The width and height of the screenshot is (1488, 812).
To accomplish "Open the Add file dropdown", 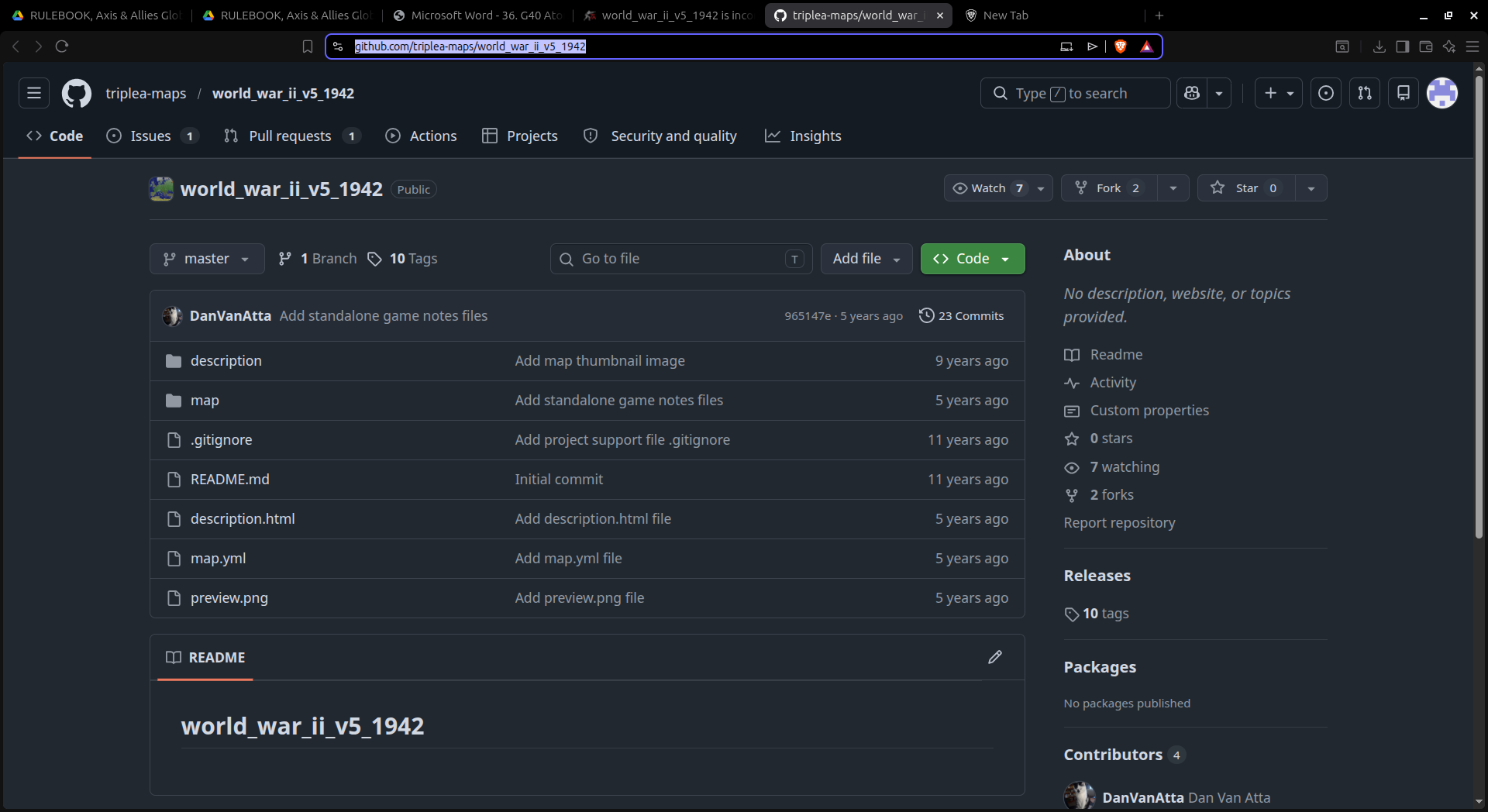I will (866, 259).
